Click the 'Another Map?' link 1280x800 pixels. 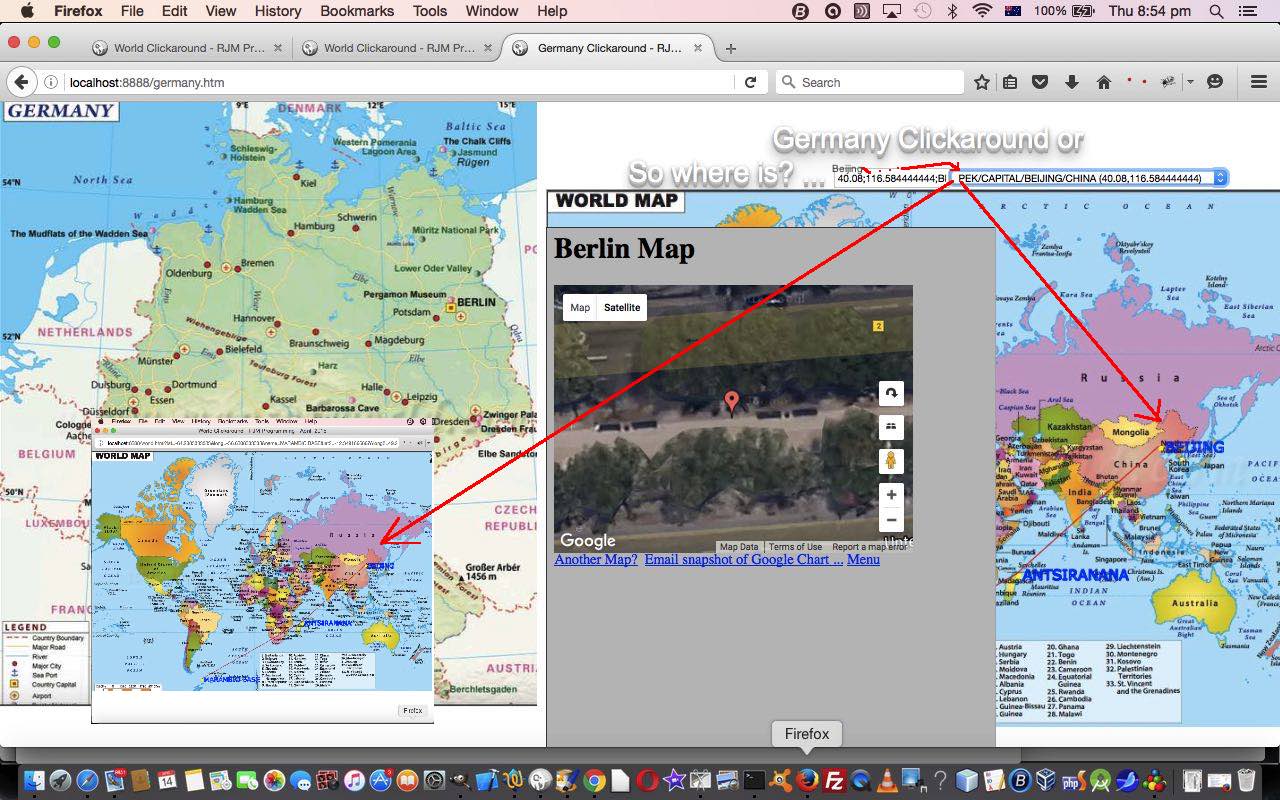596,559
